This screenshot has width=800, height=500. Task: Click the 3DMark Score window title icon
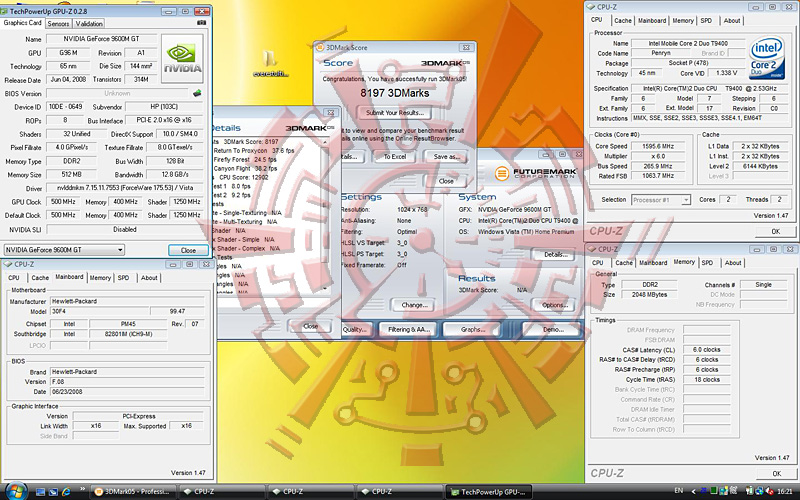coord(320,47)
